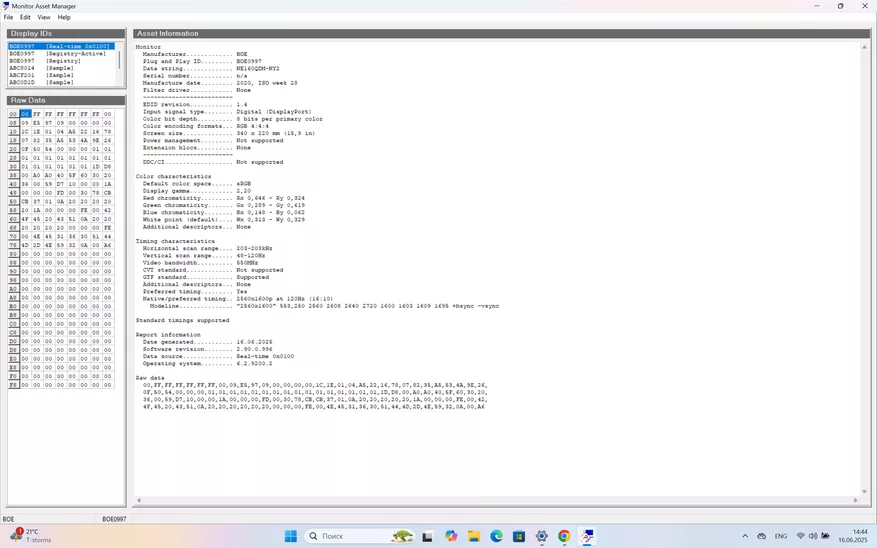Open the Help menu
Viewport: 877px width, 548px height.
[x=64, y=17]
